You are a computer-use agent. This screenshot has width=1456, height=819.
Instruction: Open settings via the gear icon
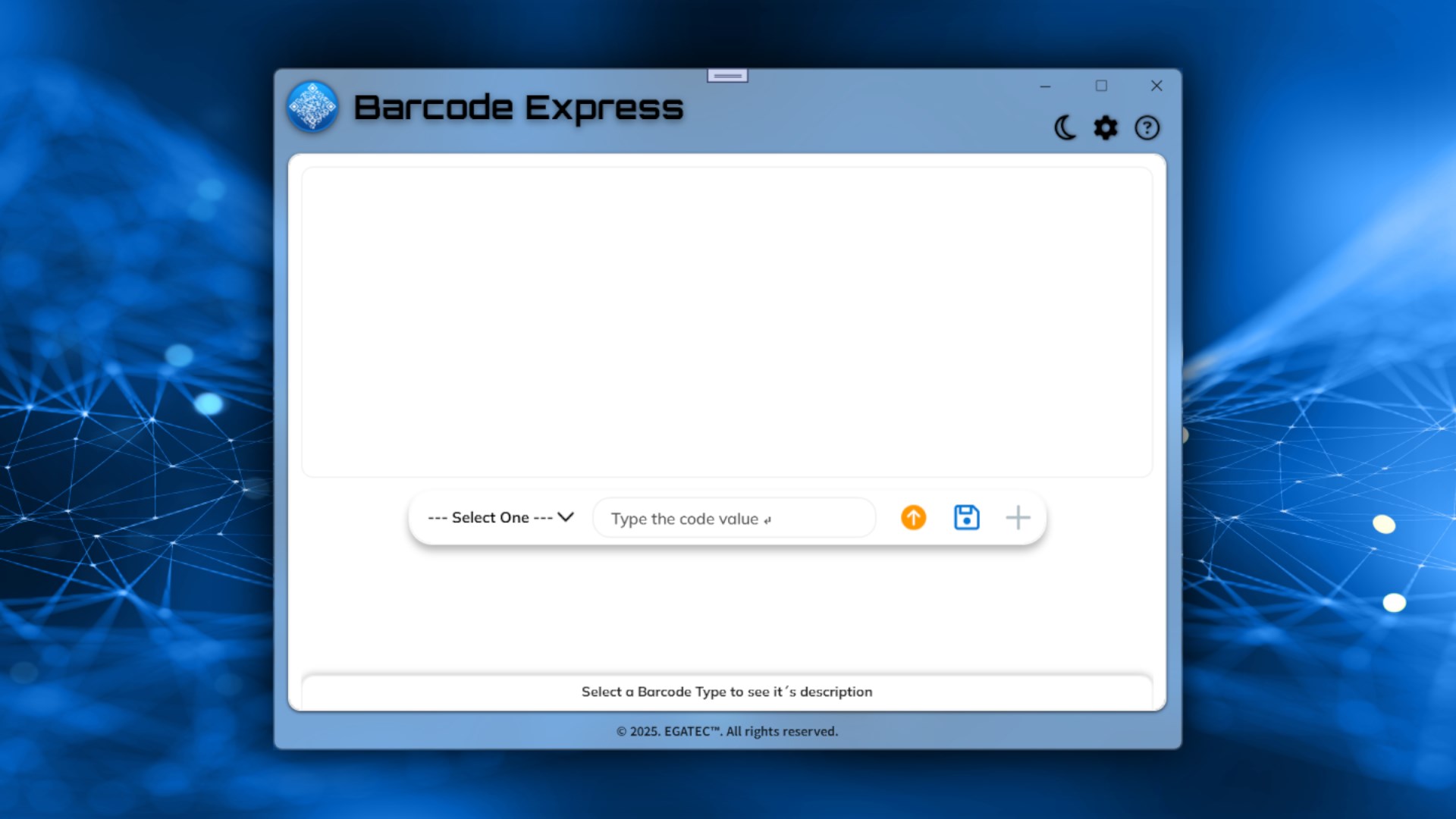1106,127
